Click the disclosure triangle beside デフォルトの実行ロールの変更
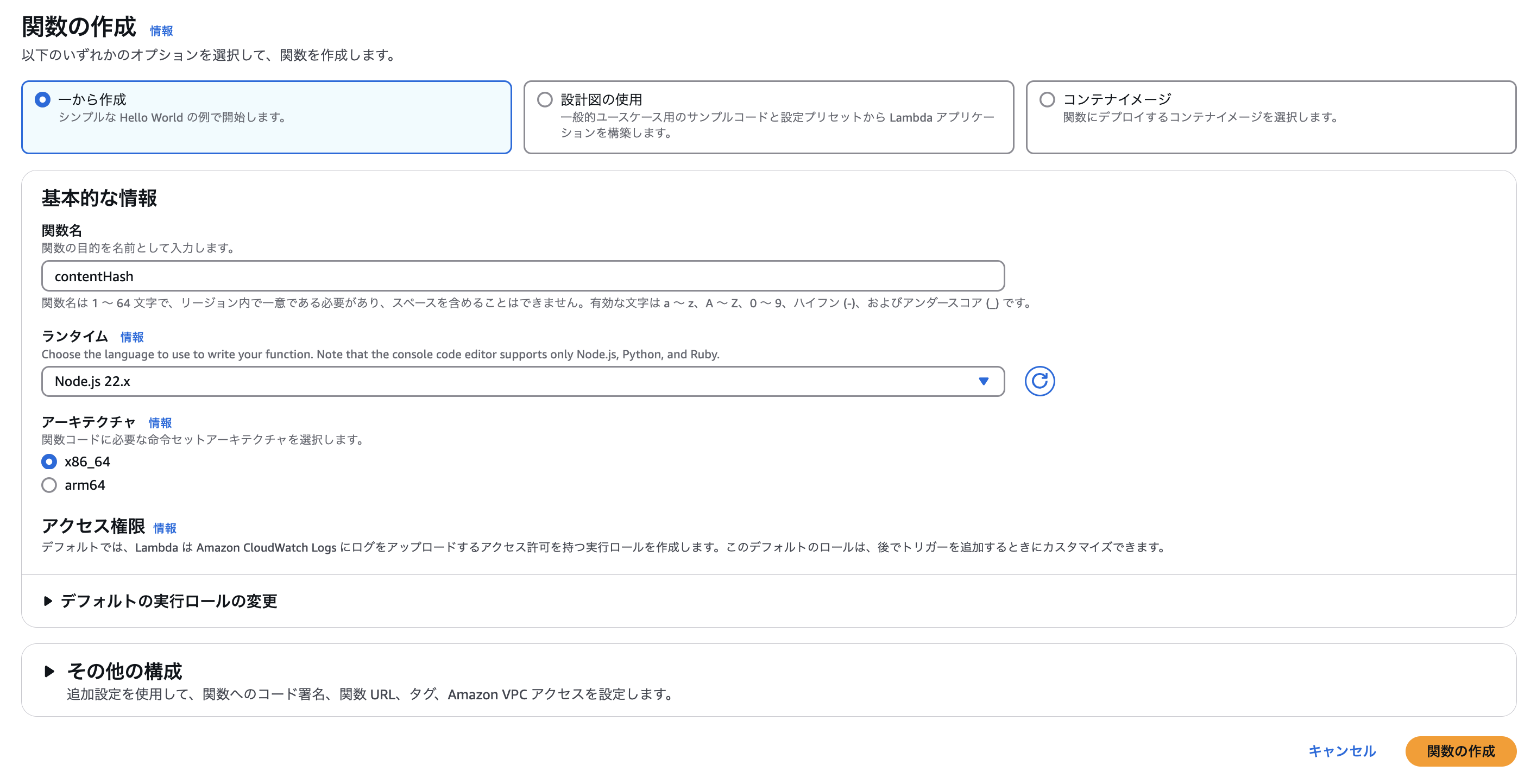 pyautogui.click(x=48, y=602)
